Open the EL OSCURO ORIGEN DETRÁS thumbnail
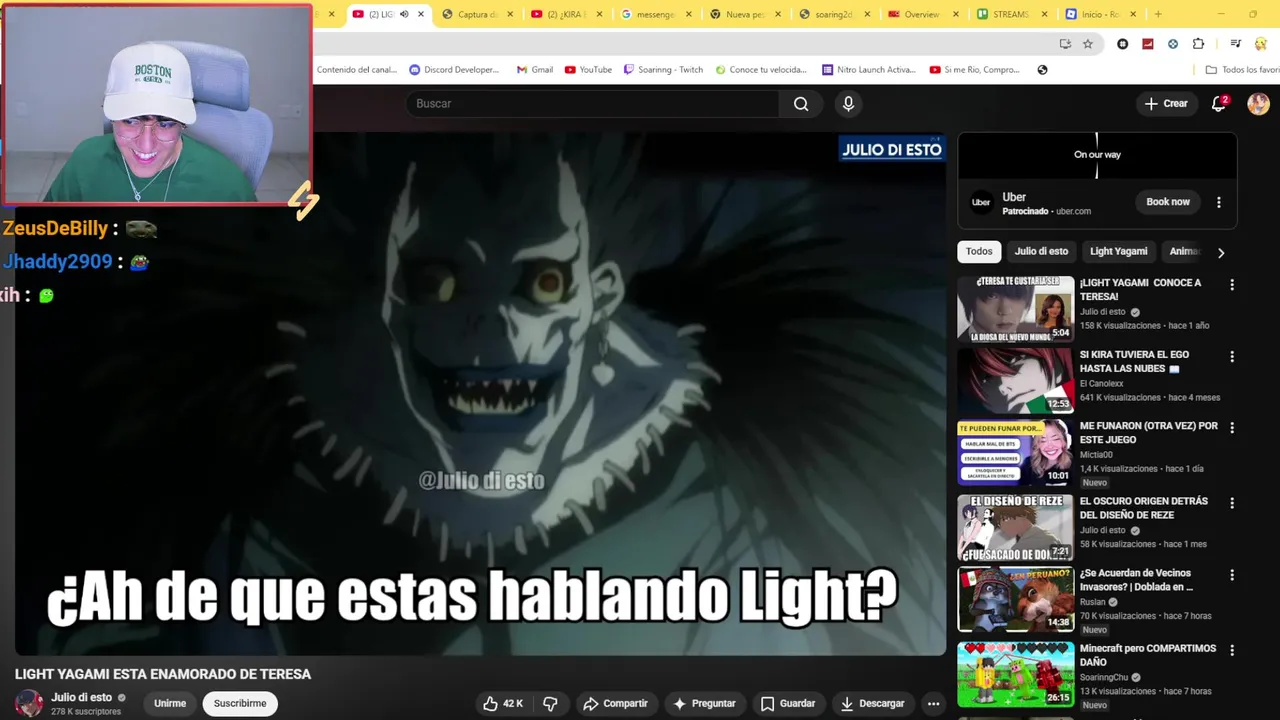 [1016, 527]
